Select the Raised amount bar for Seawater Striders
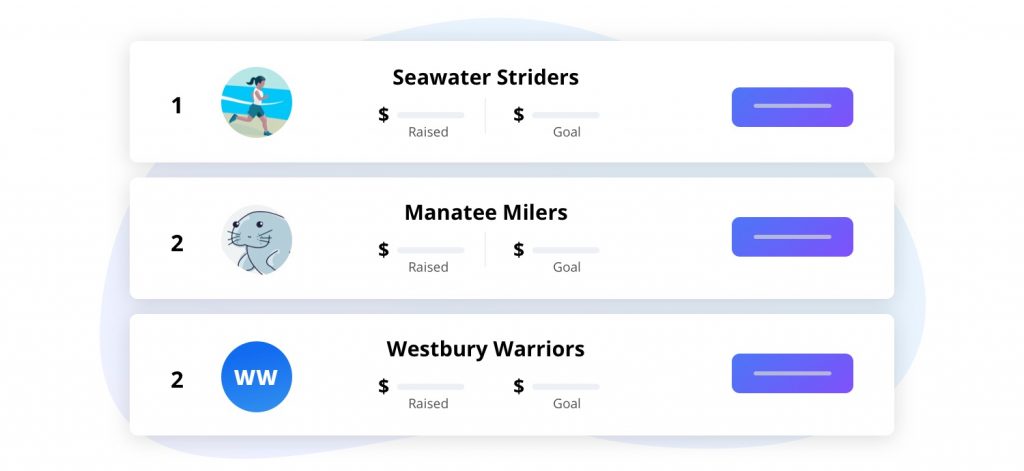 click(430, 115)
